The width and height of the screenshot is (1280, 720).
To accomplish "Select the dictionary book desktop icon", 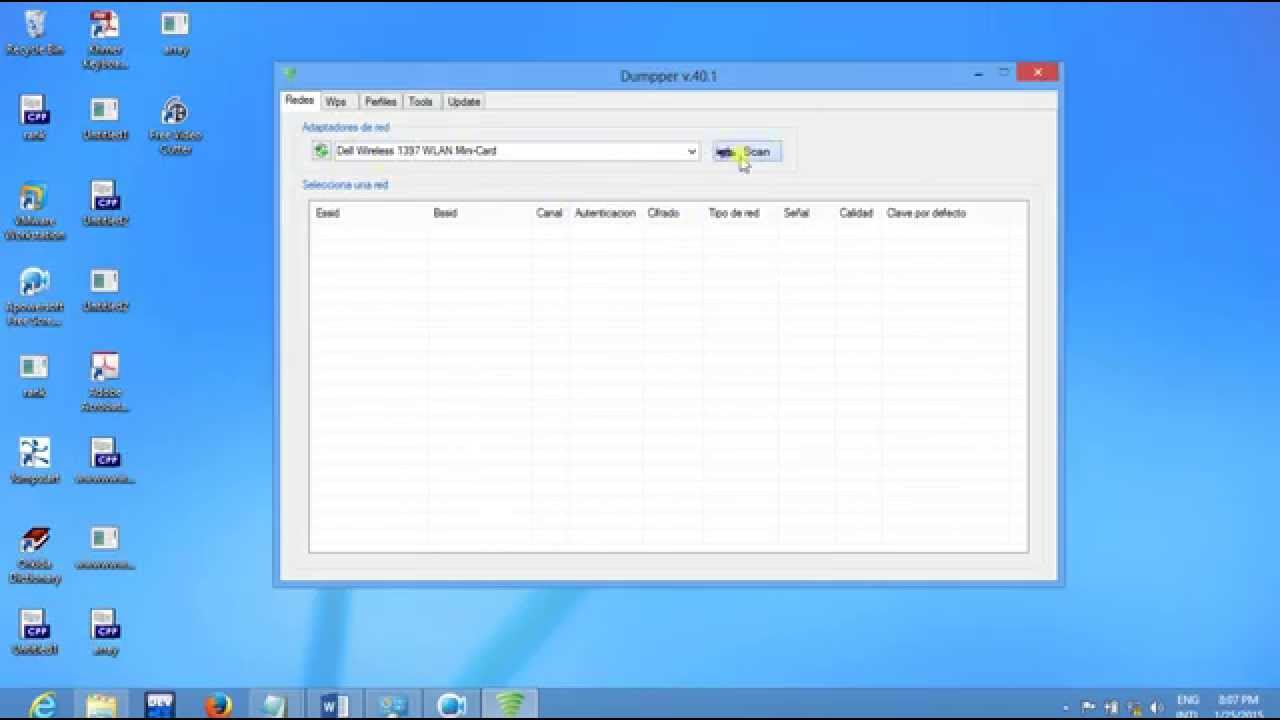I will 35,556.
